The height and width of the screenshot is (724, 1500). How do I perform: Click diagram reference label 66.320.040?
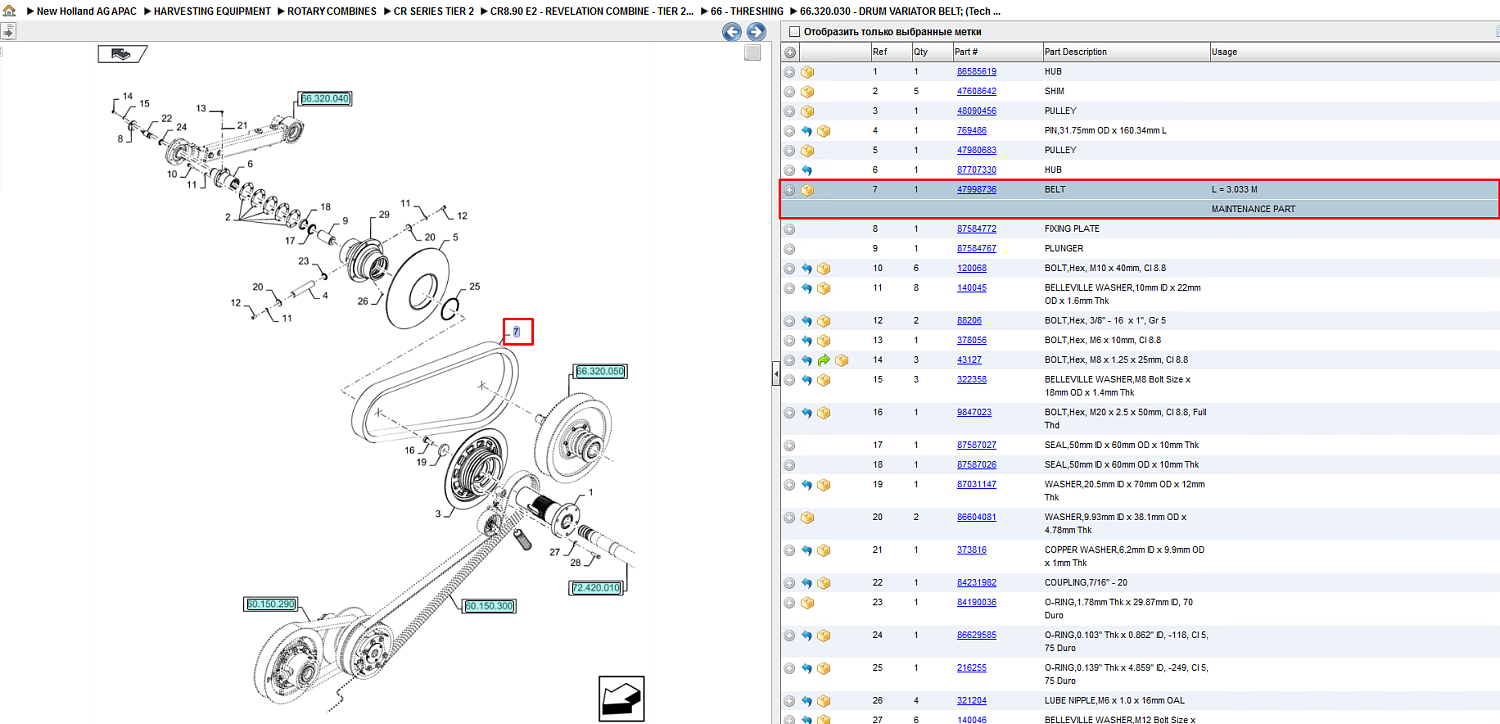(326, 98)
